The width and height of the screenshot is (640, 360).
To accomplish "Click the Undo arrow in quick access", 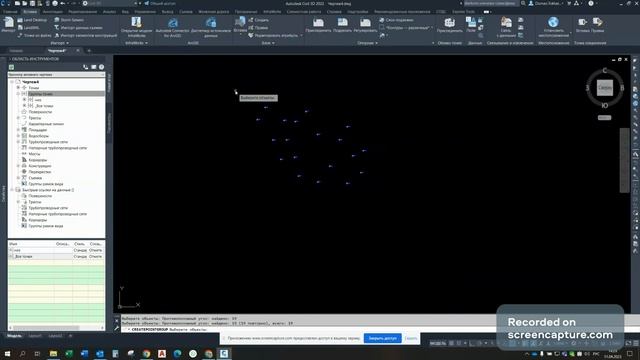I will [x=62, y=3].
